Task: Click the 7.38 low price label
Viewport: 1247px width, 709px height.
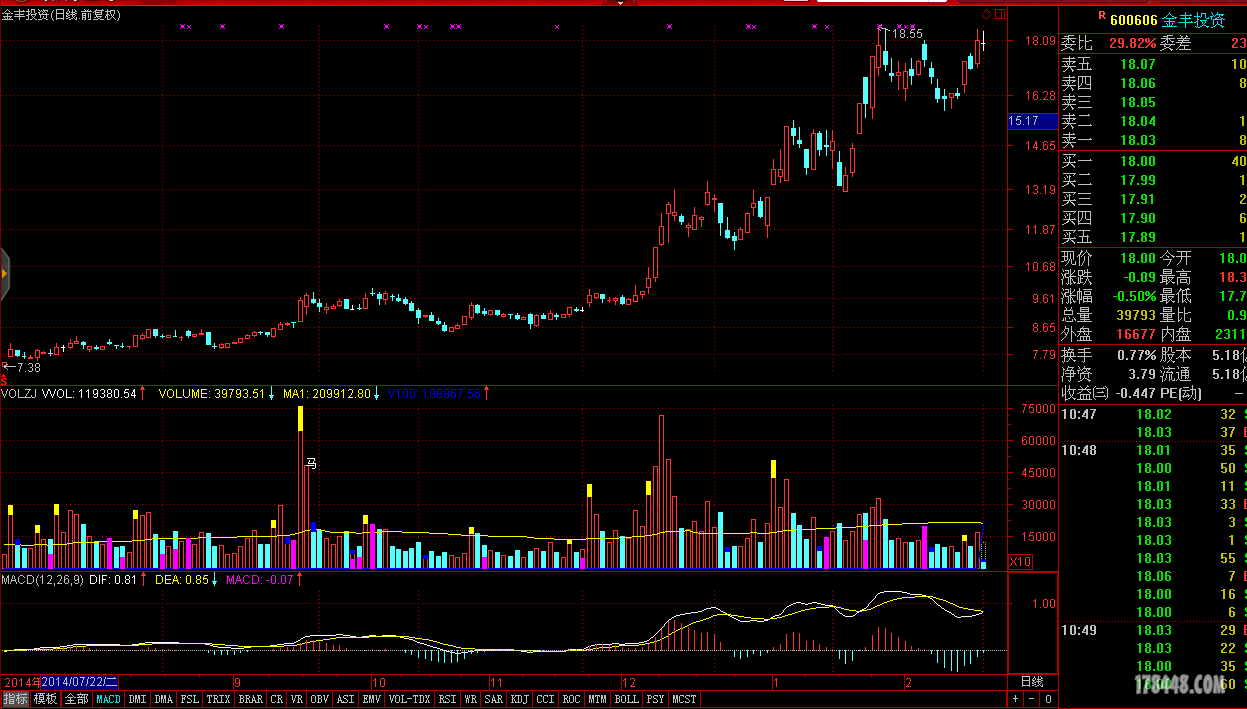Action: (26, 369)
